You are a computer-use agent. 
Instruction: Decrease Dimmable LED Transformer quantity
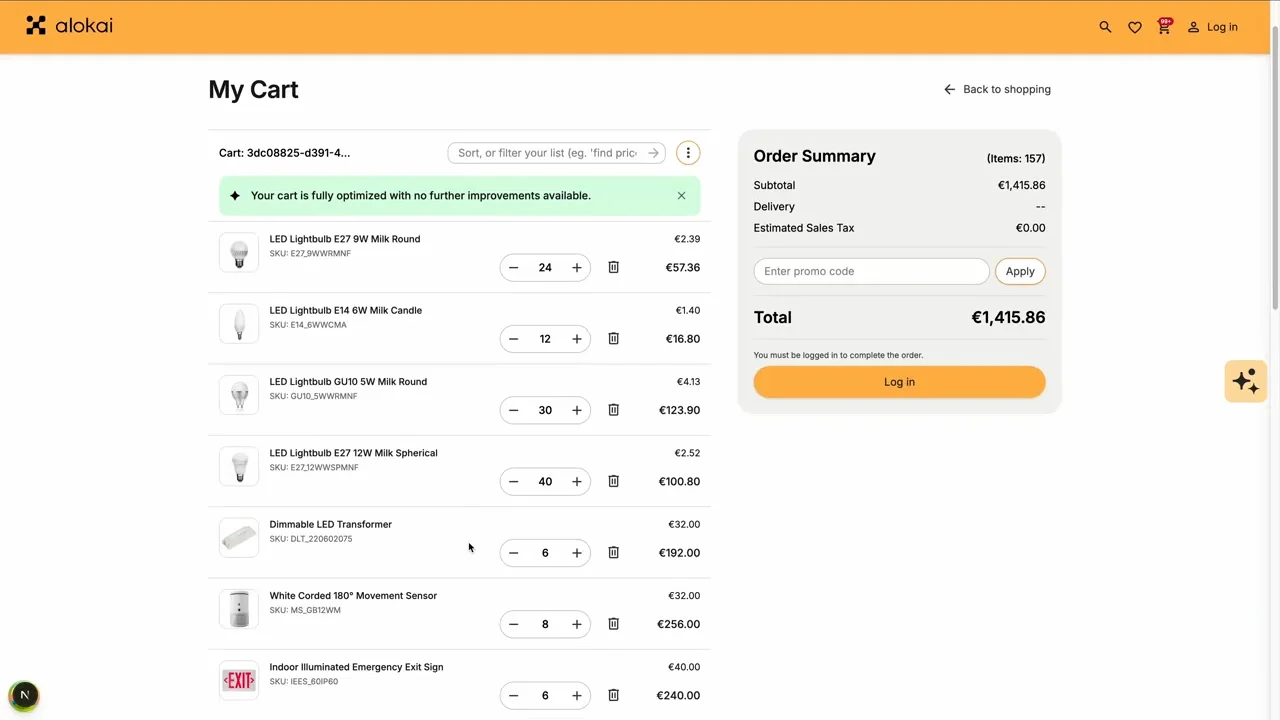514,553
